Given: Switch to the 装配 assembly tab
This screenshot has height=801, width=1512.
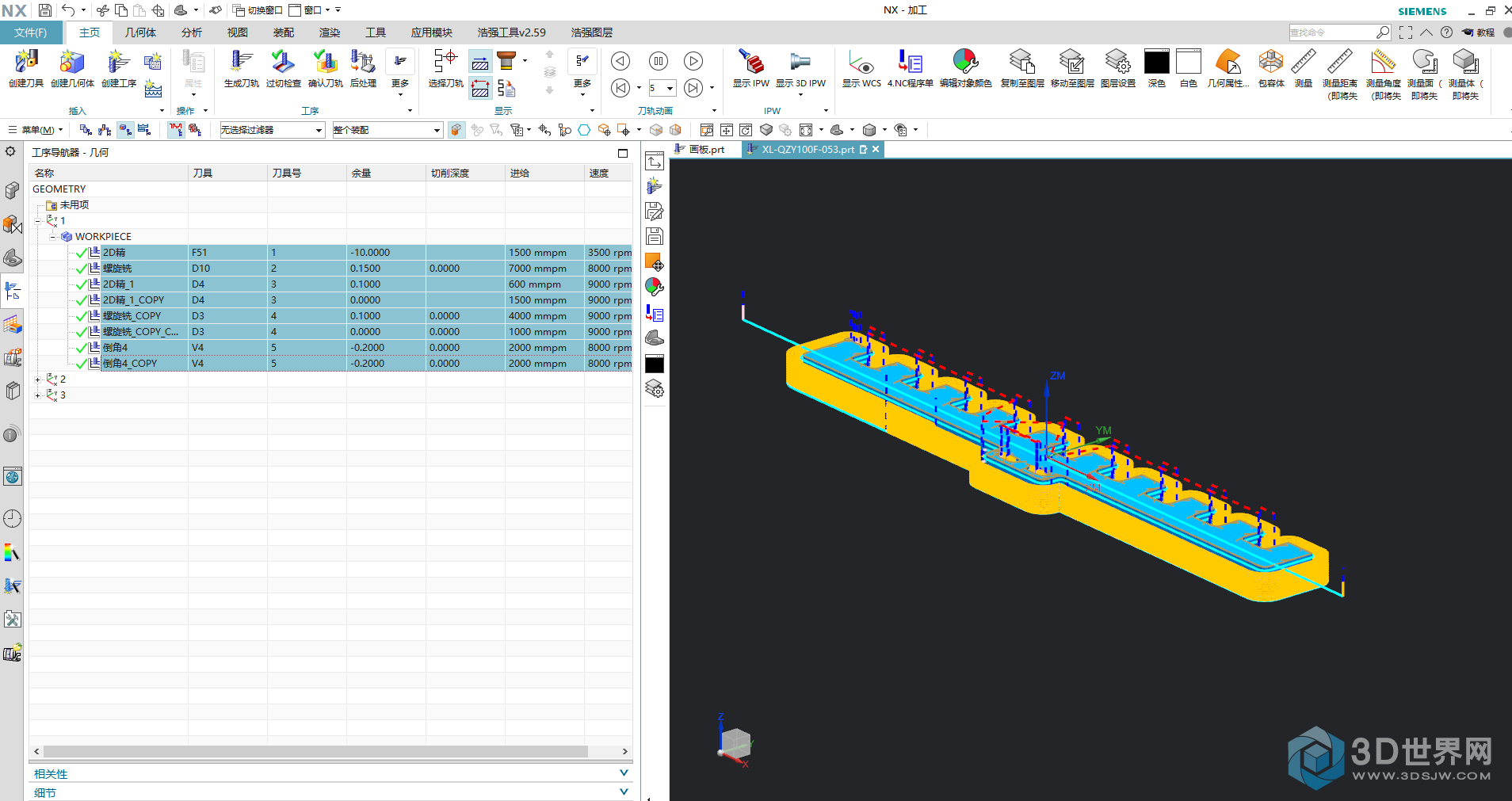Looking at the screenshot, I should [284, 32].
